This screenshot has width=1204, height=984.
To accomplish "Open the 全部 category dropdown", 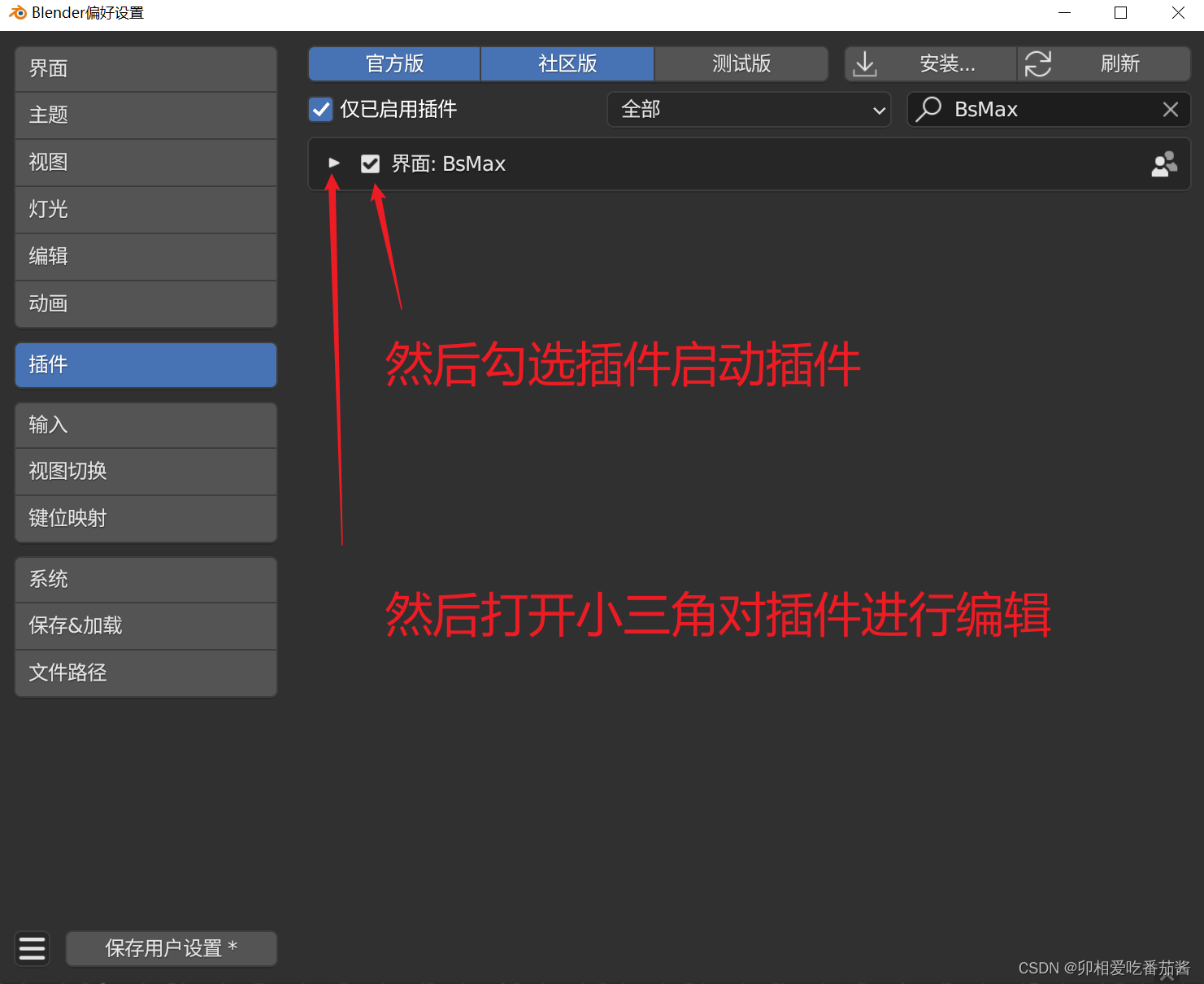I will pyautogui.click(x=749, y=109).
